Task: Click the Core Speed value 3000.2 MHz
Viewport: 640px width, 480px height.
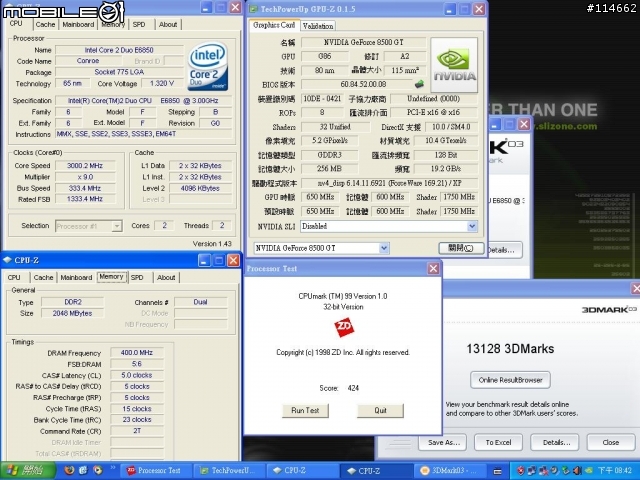Action: tap(85, 166)
